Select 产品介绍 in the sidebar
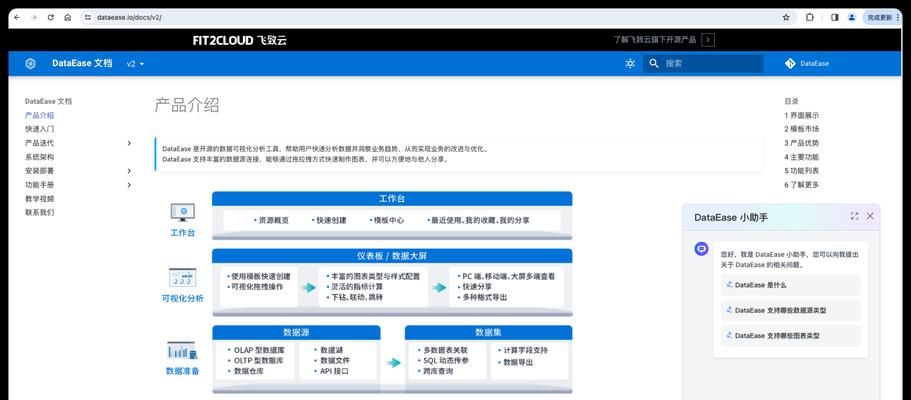Image resolution: width=911 pixels, height=400 pixels. [x=40, y=115]
